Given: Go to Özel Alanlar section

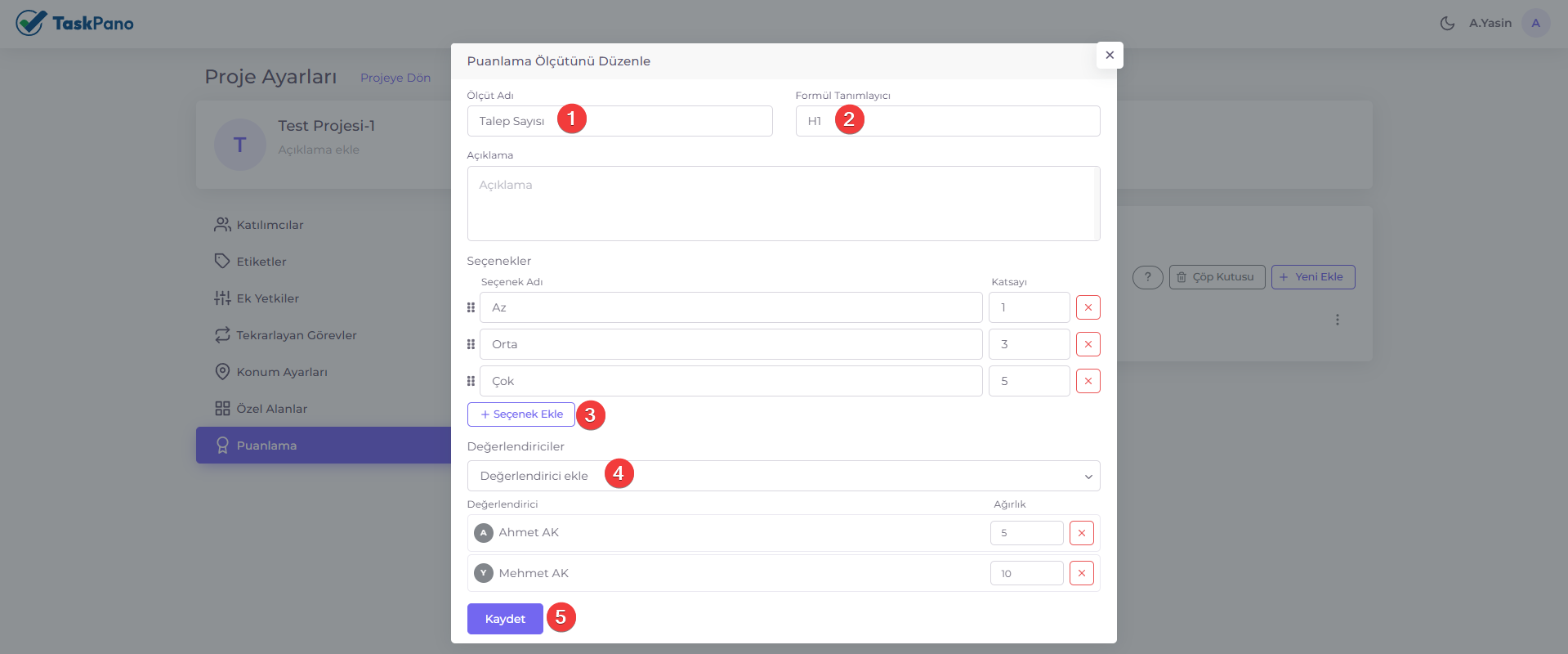Looking at the screenshot, I should coord(271,409).
